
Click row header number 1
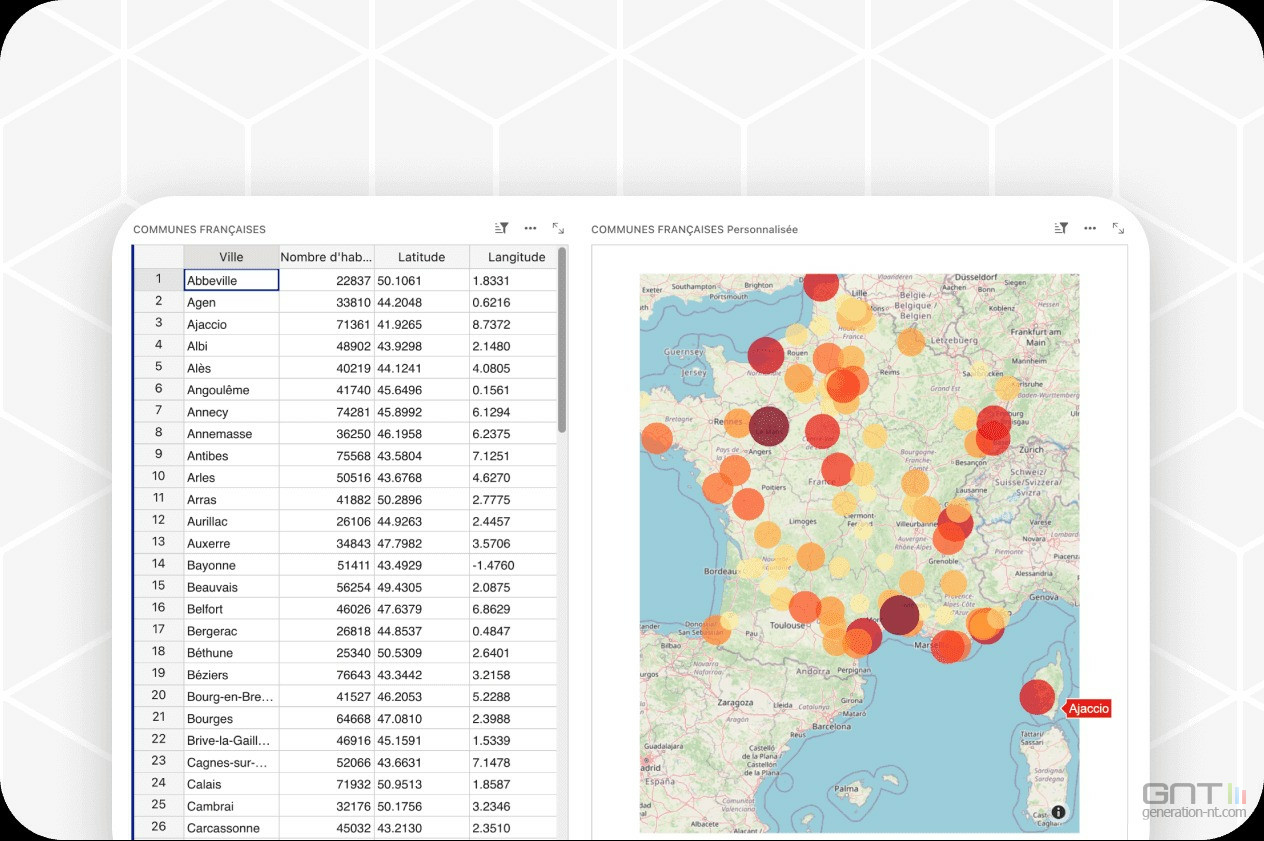(x=158, y=279)
